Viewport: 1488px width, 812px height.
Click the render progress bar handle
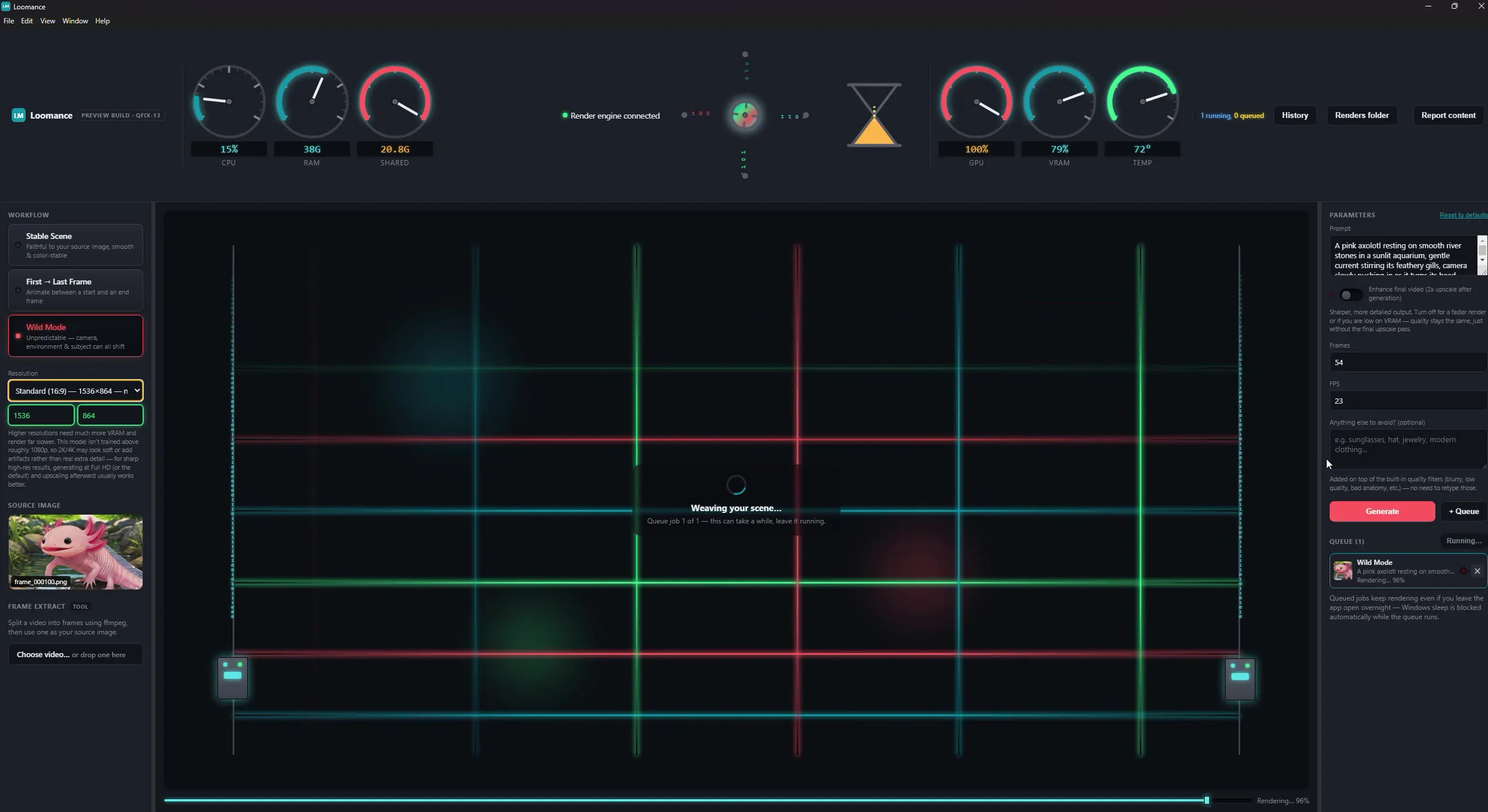(x=1206, y=800)
